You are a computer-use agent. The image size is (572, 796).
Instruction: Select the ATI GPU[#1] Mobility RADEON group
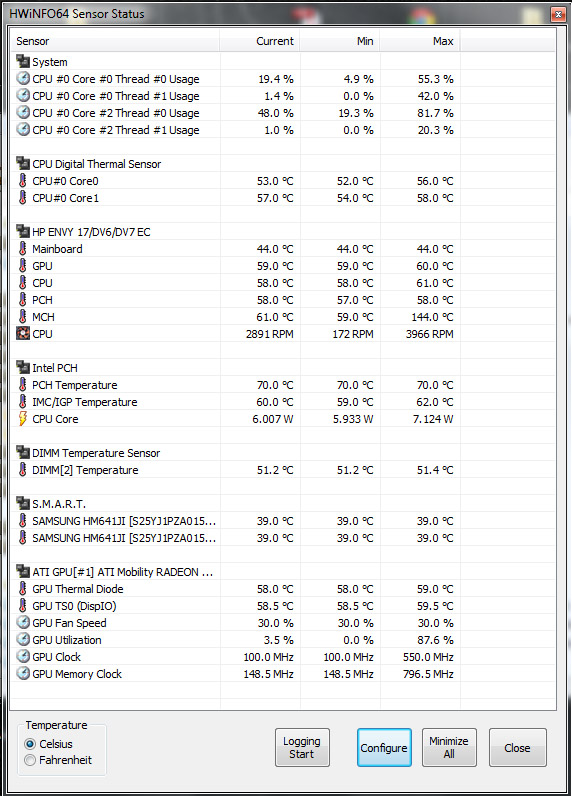tap(283, 572)
